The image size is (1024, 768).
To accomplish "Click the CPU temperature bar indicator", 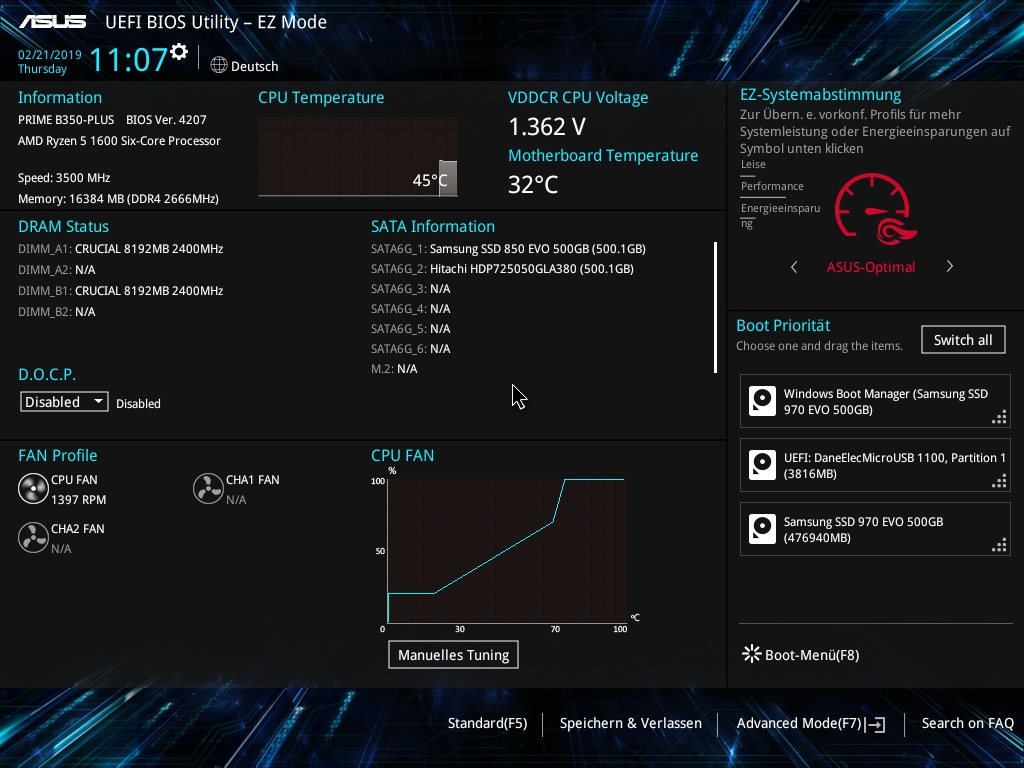I will [x=448, y=177].
